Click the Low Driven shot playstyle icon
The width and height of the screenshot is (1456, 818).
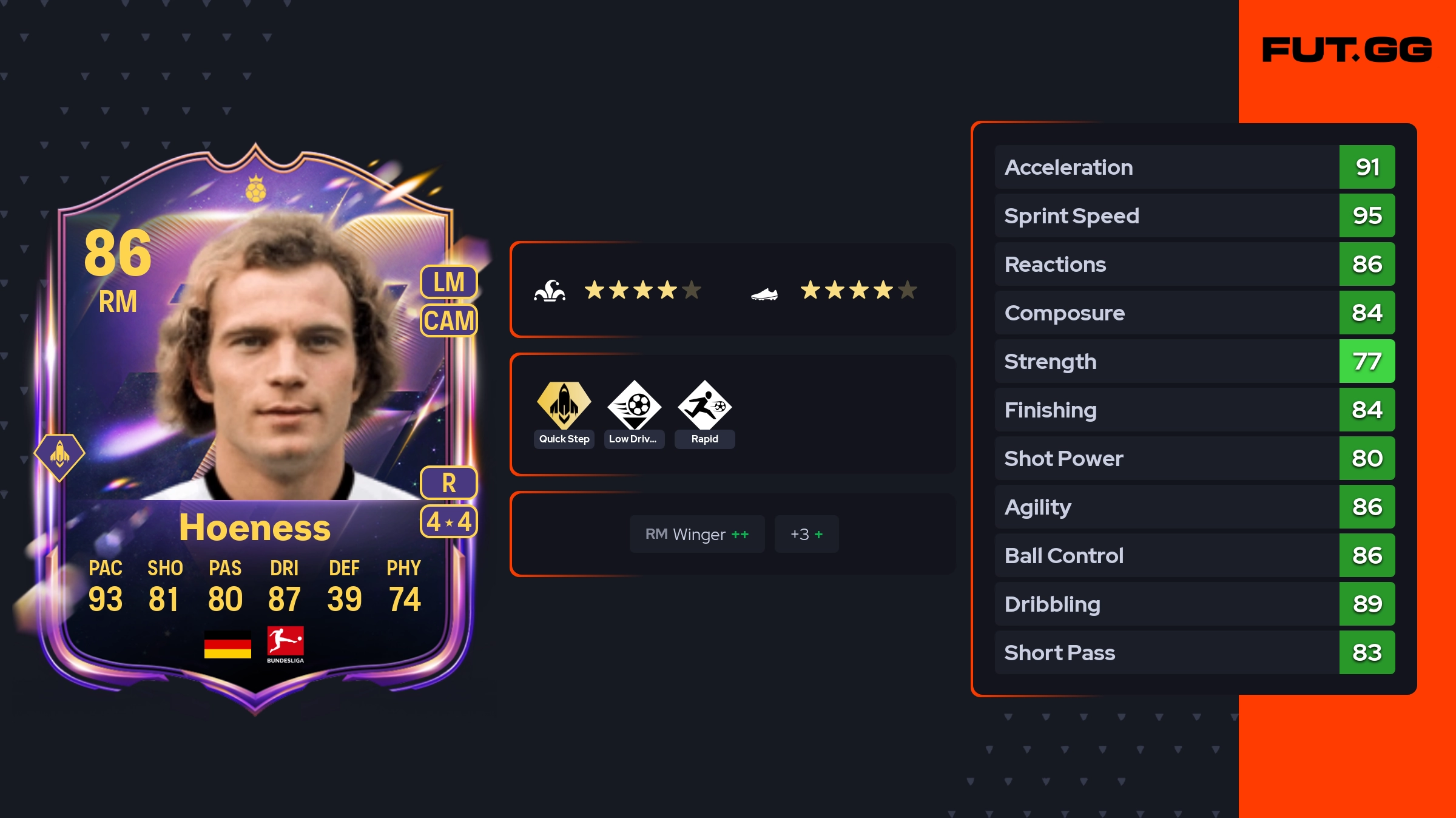pos(635,405)
